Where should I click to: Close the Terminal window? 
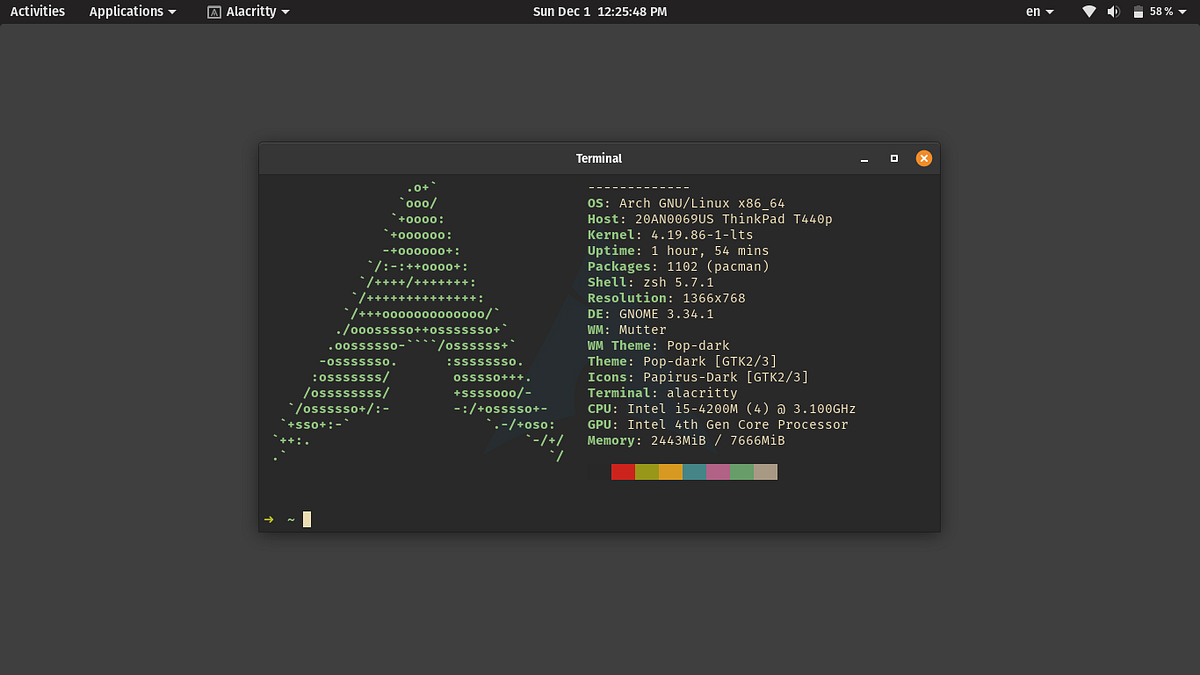pos(924,158)
